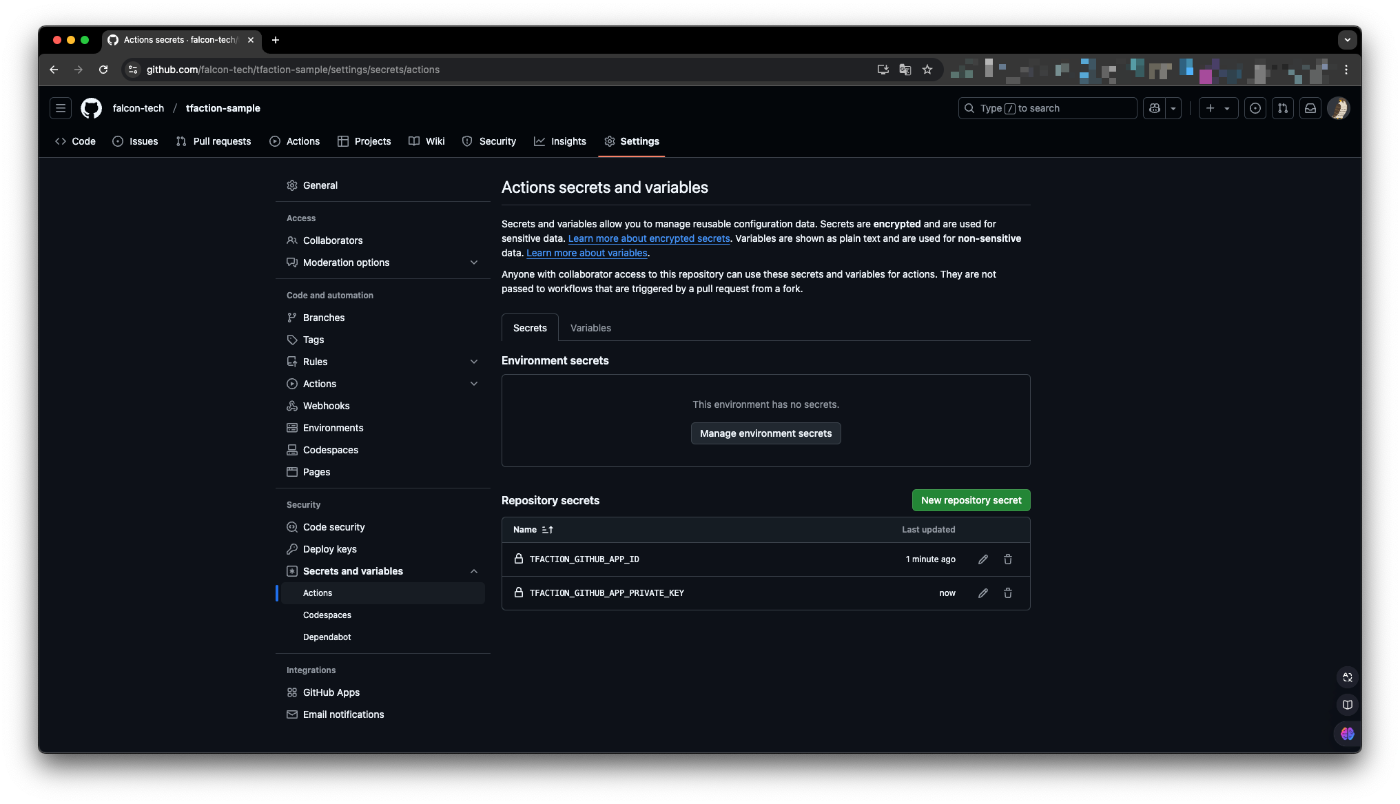Open the browser translate icon
Image resolution: width=1400 pixels, height=804 pixels.
coord(905,70)
